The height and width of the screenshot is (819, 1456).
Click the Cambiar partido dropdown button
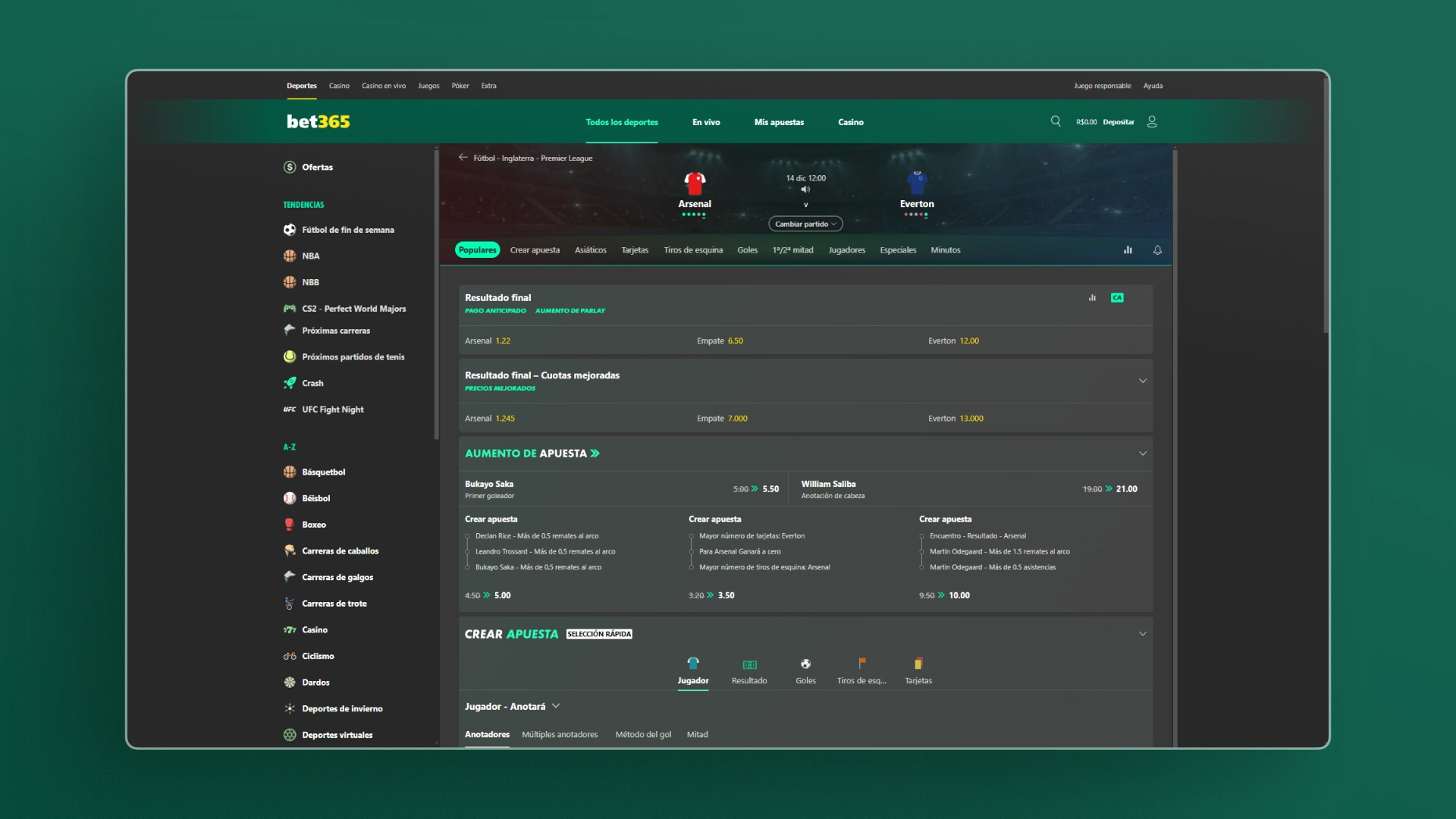pyautogui.click(x=805, y=223)
